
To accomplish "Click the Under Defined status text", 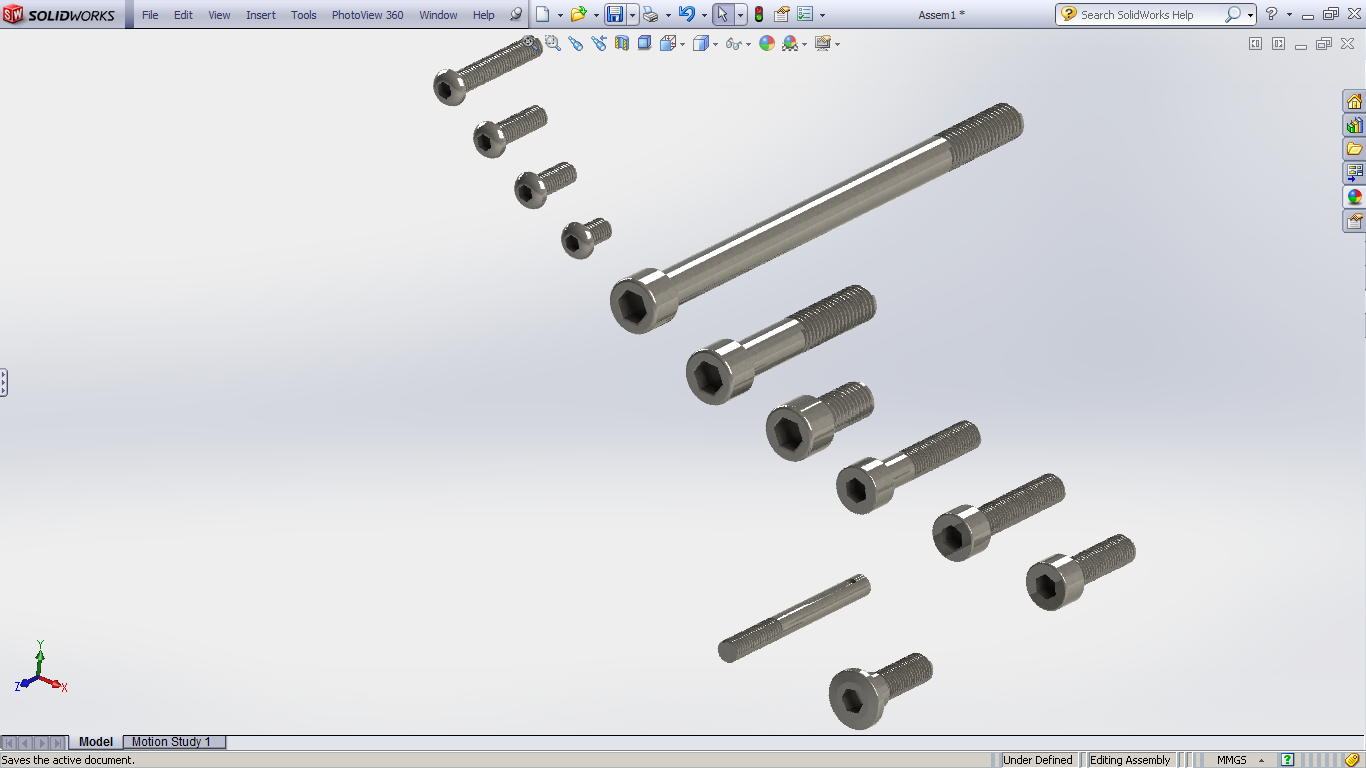I will point(1038,760).
